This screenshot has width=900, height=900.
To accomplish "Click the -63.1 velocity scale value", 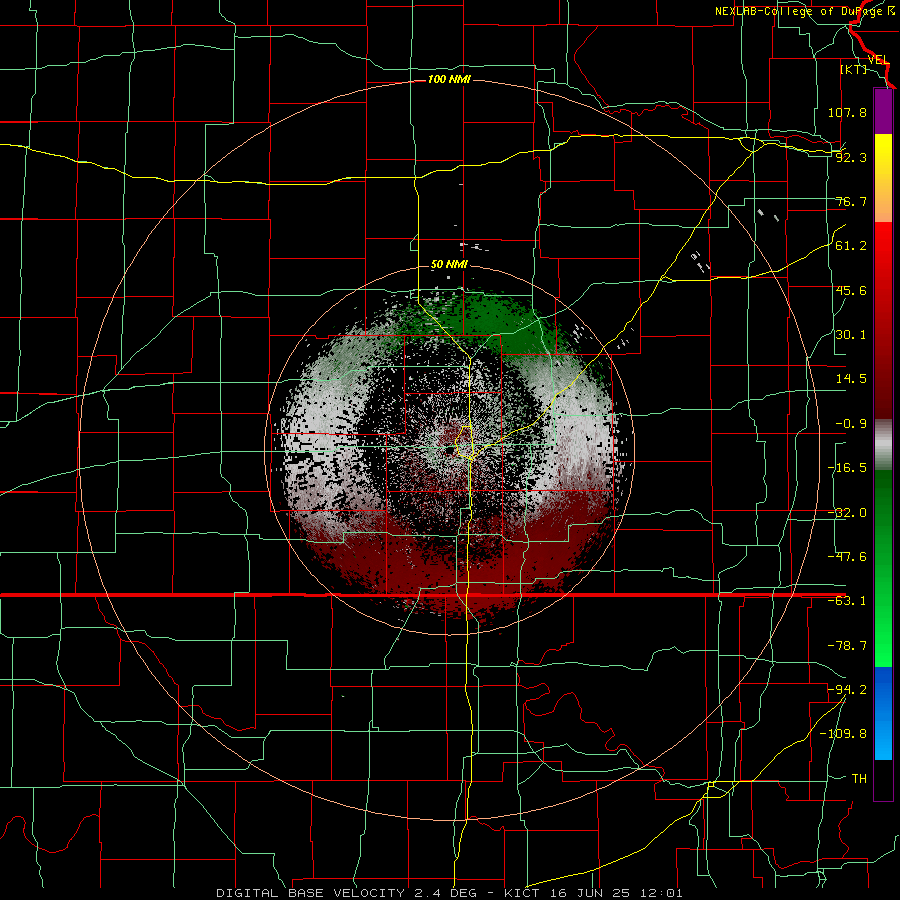I will pyautogui.click(x=847, y=601).
